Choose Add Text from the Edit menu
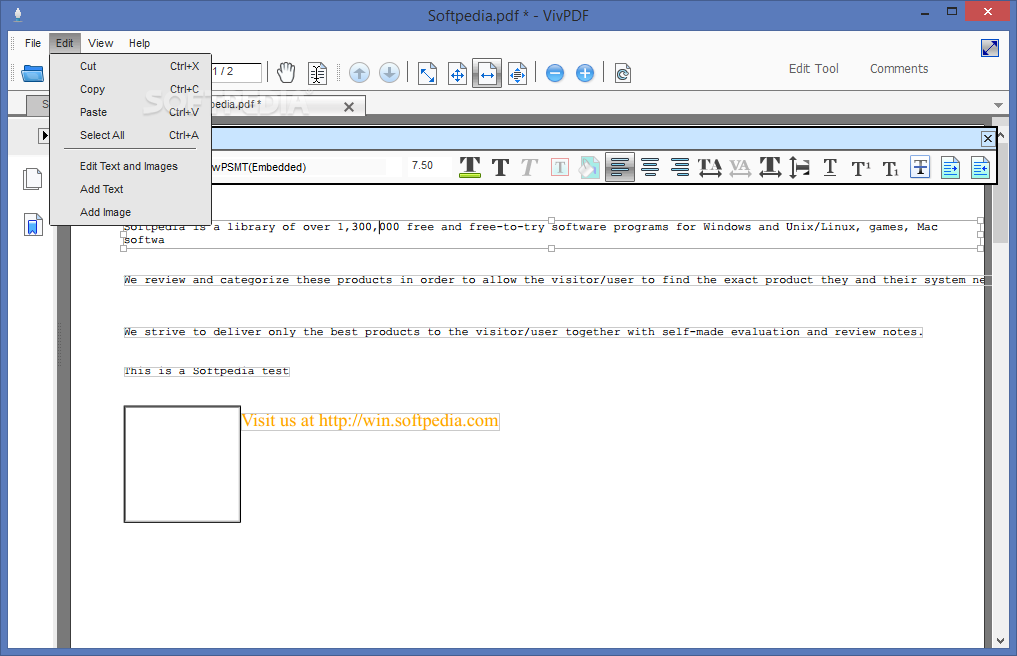The height and width of the screenshot is (656, 1017). [x=130, y=189]
